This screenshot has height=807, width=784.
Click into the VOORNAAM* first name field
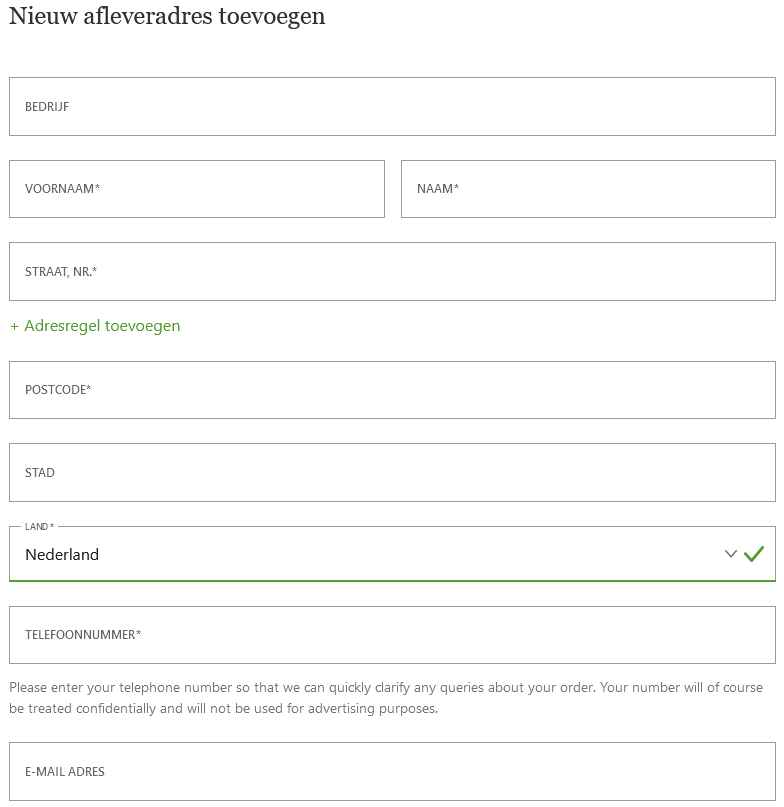(x=197, y=189)
